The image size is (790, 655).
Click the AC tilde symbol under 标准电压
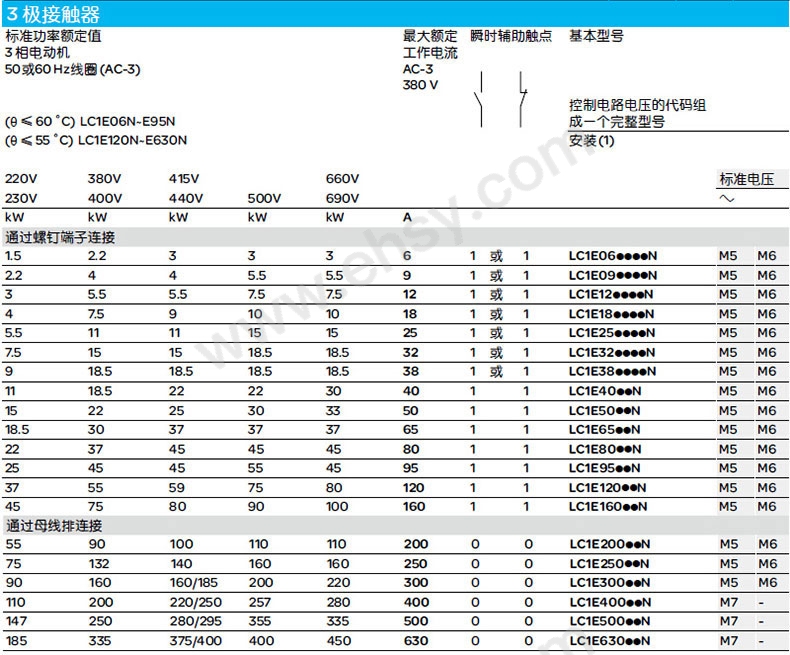tap(727, 199)
